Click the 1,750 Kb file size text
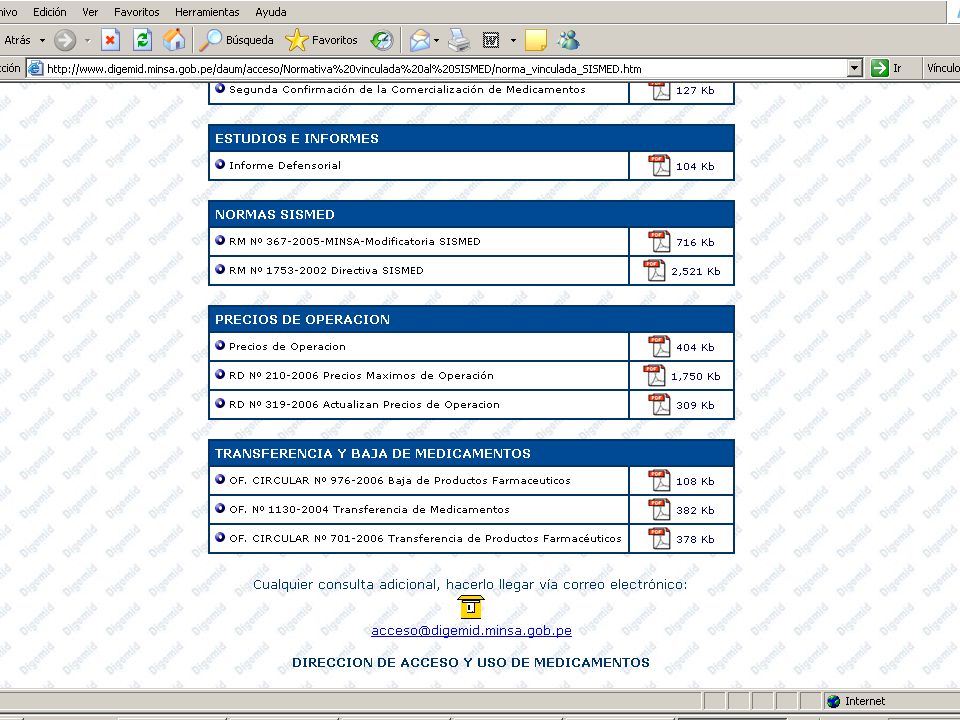Screen dimensions: 960x720 pos(696,377)
